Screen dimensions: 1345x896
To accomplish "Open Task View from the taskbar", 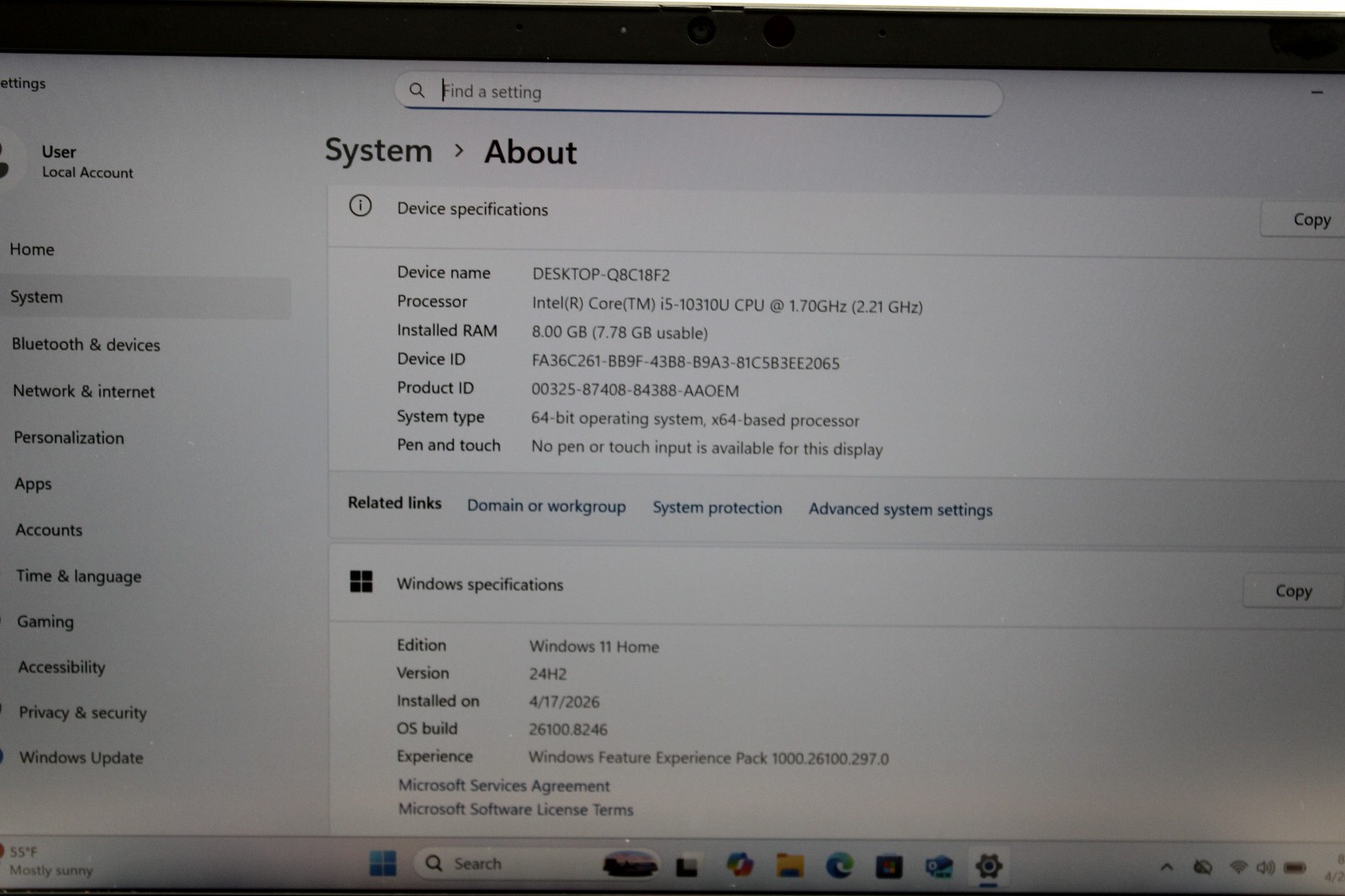I will click(687, 866).
